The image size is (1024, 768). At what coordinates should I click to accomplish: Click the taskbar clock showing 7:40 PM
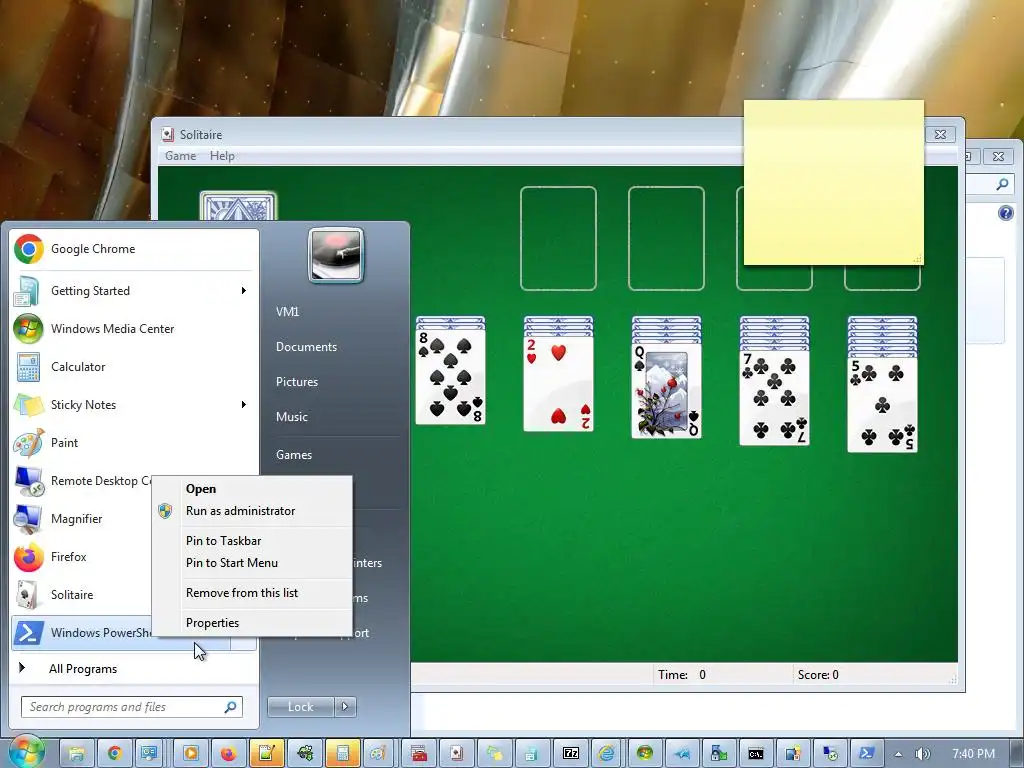coord(973,754)
